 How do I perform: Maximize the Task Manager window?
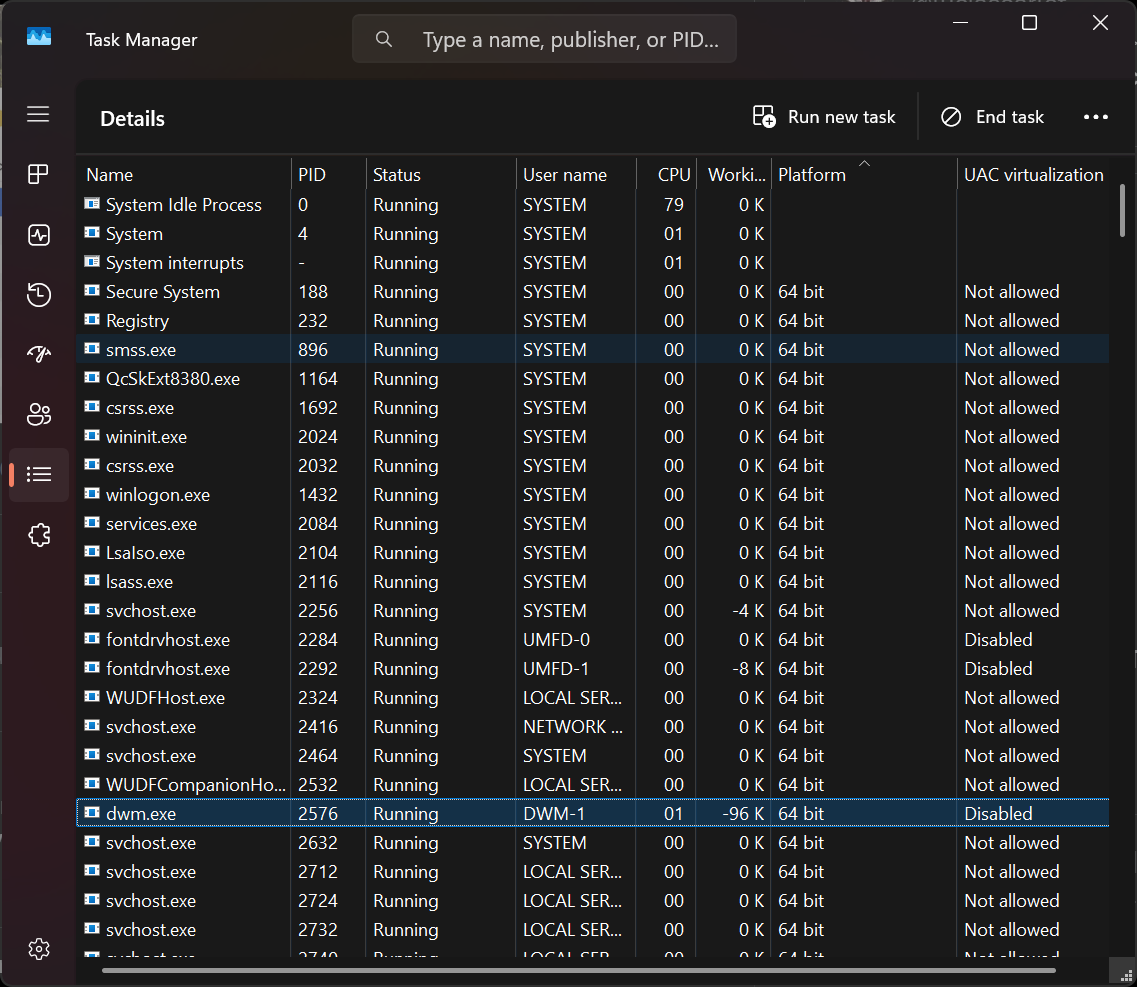(x=1029, y=22)
